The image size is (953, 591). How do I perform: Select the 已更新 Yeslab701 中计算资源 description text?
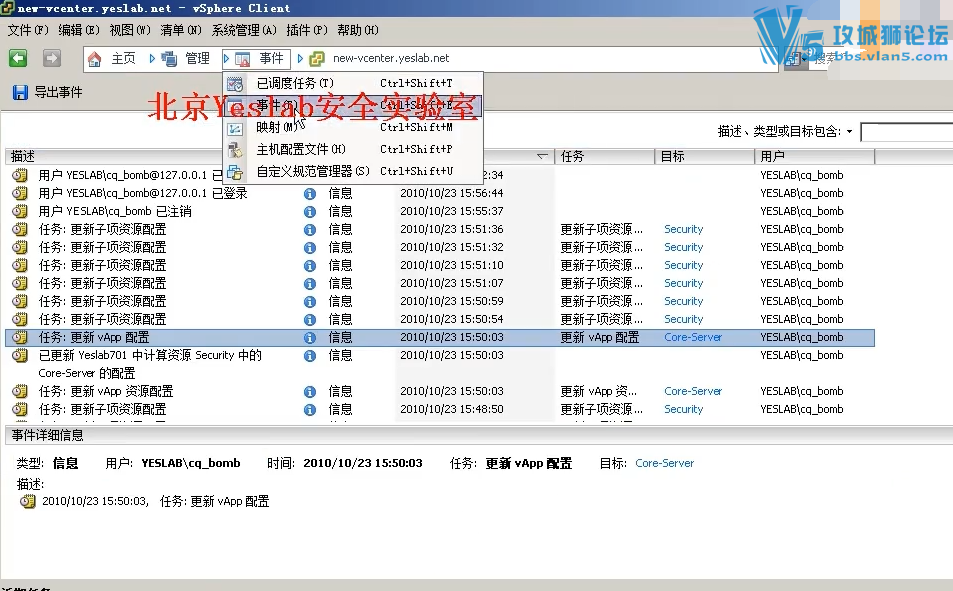(150, 364)
